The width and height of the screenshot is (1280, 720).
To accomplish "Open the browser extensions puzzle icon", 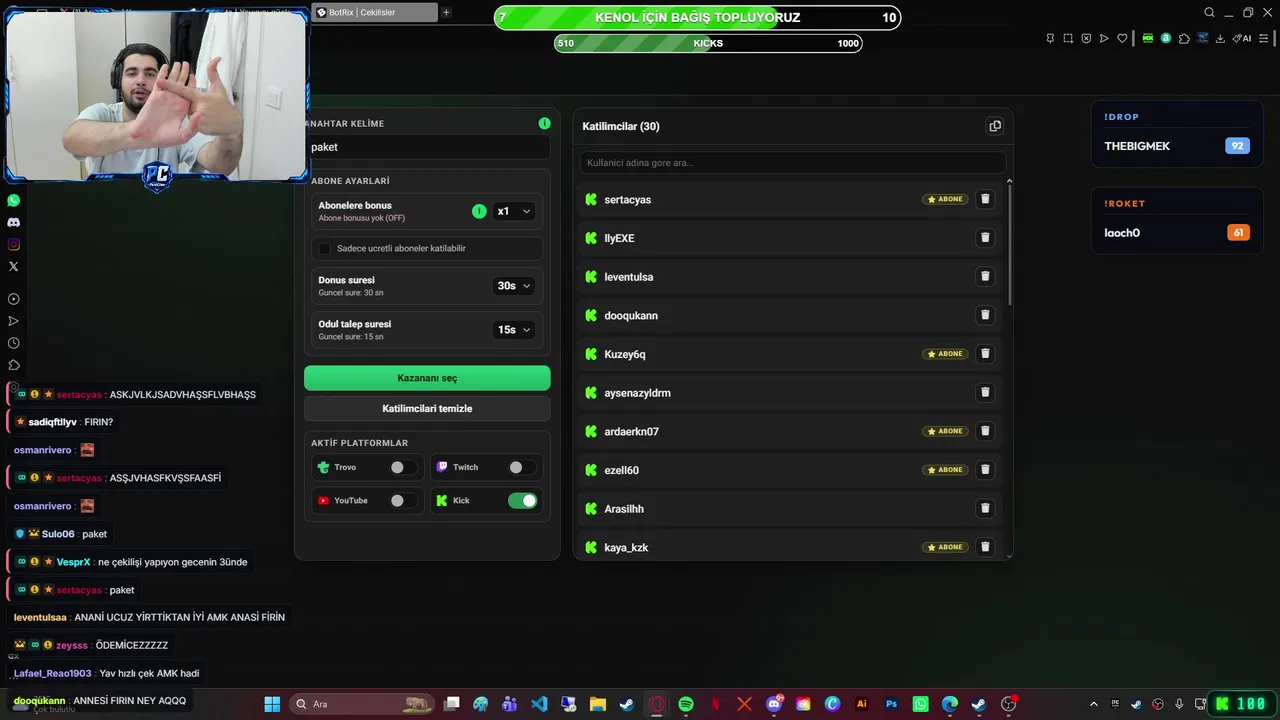I will pyautogui.click(x=1184, y=38).
